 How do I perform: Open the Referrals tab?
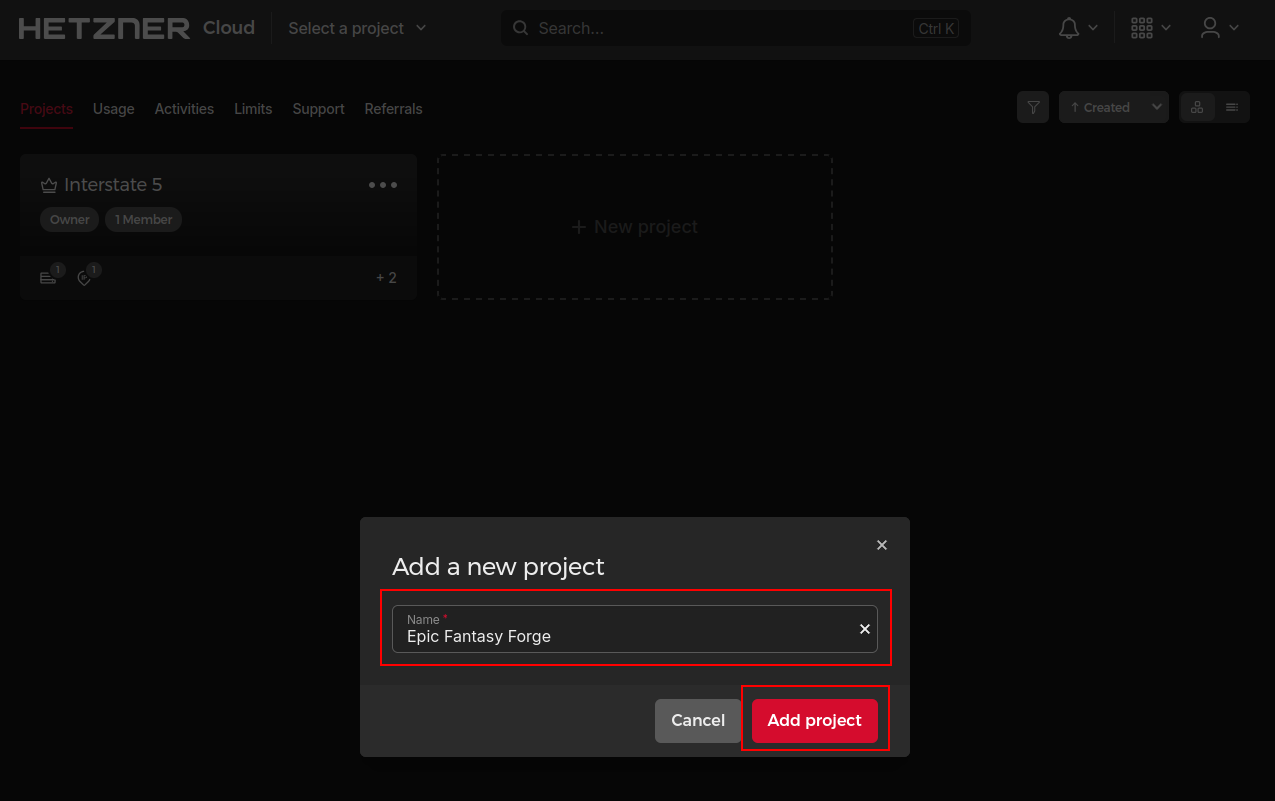click(393, 109)
